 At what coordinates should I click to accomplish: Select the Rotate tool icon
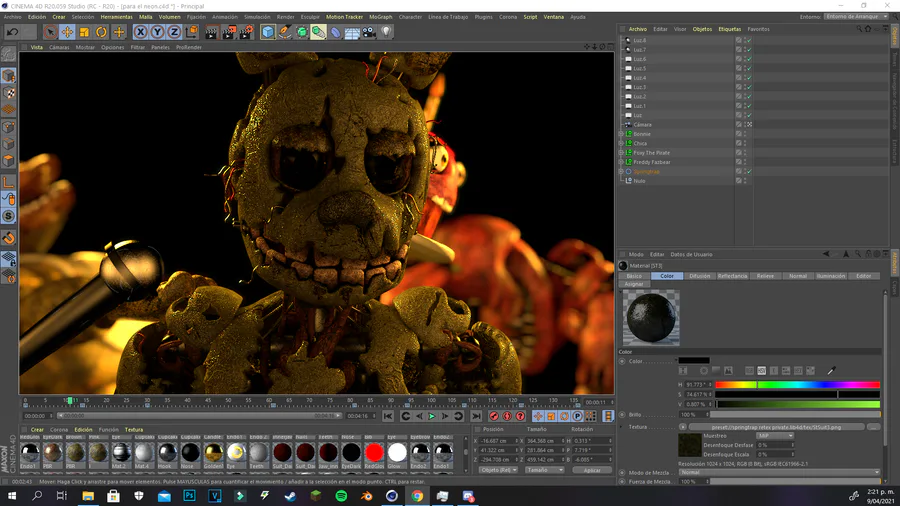(101, 32)
